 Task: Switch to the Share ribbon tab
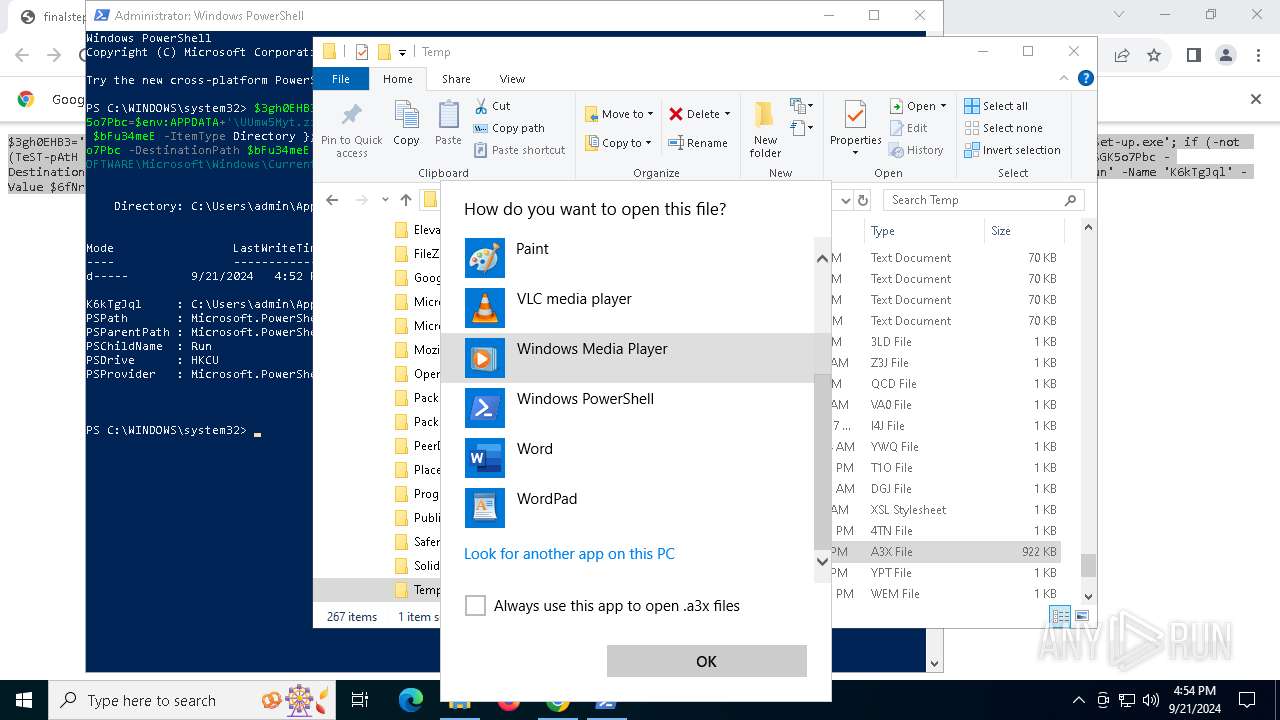point(456,79)
